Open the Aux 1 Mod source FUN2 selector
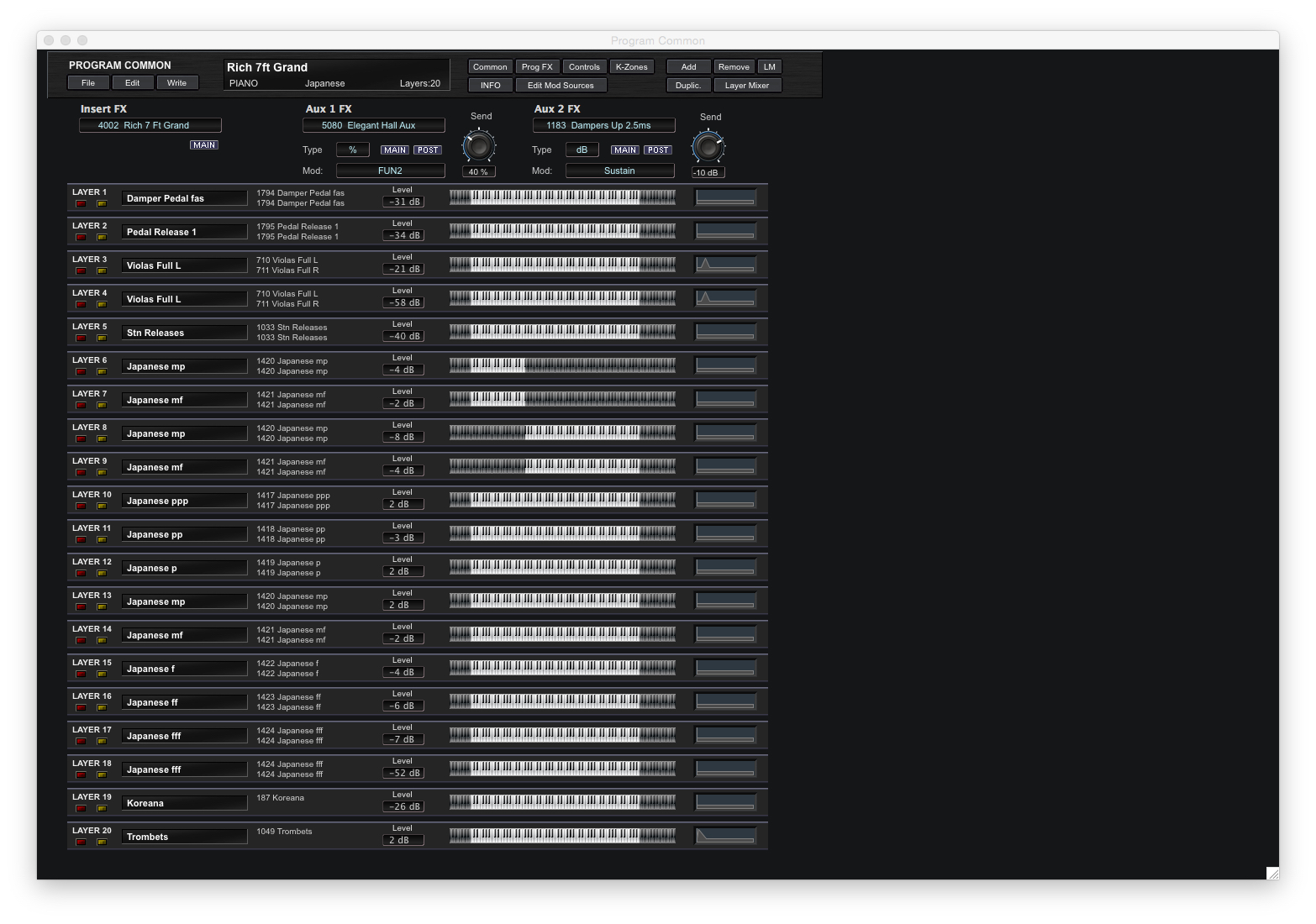 point(390,171)
